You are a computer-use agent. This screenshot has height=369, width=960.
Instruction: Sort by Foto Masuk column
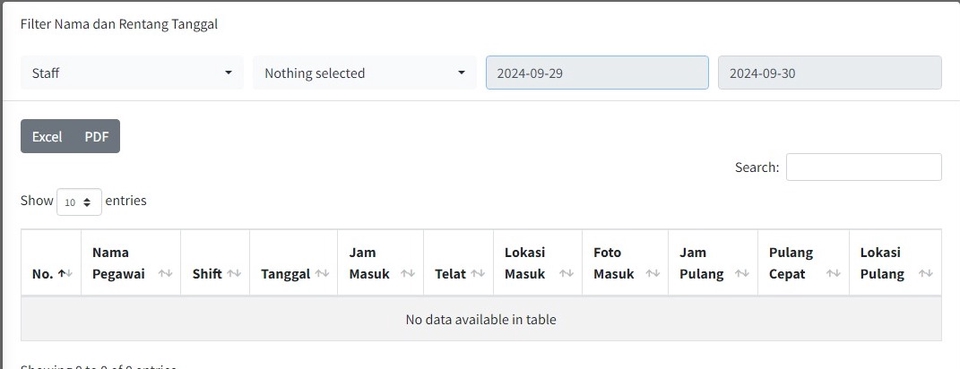[625, 263]
